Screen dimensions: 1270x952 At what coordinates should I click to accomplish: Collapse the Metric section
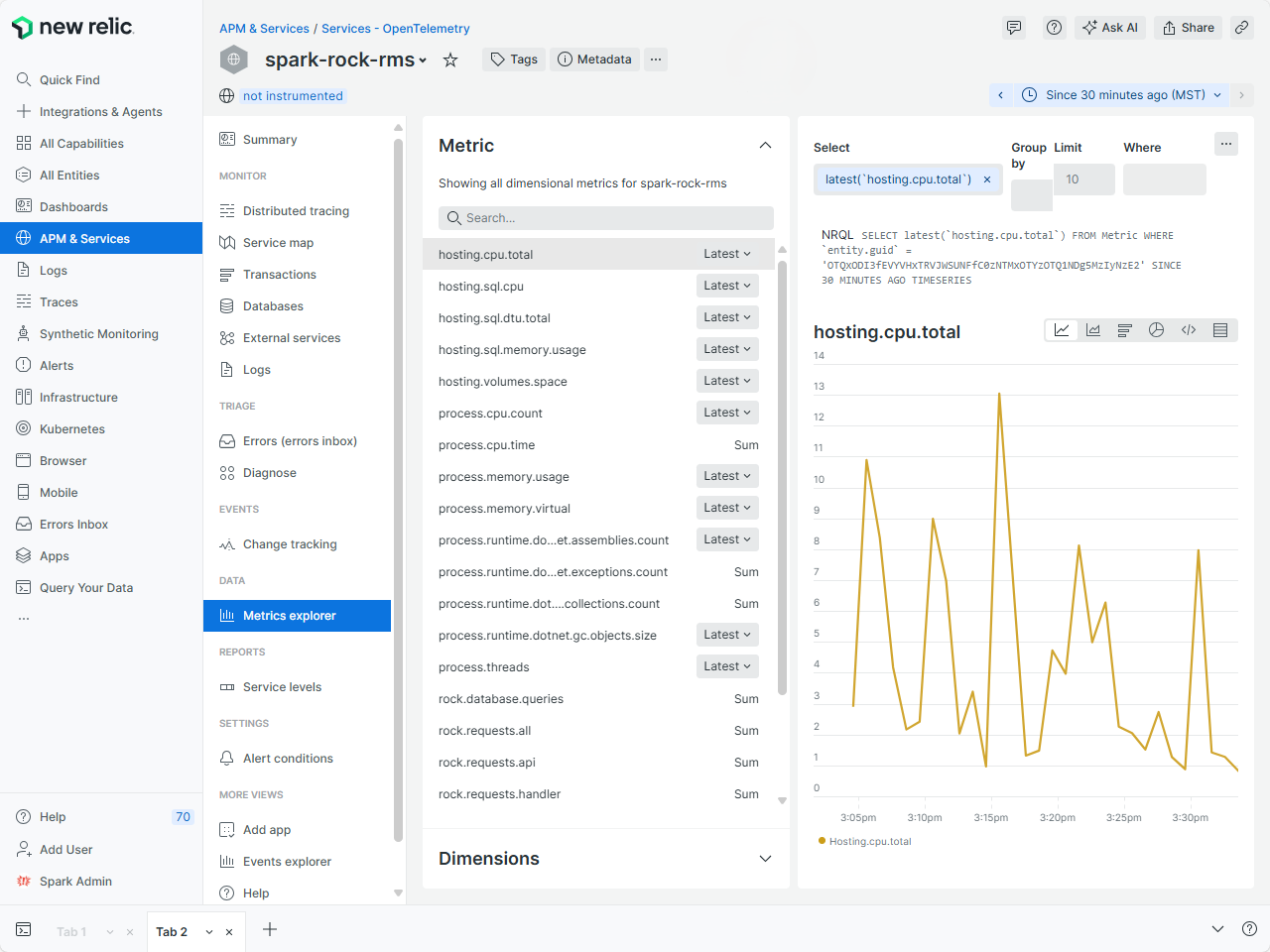[x=765, y=146]
